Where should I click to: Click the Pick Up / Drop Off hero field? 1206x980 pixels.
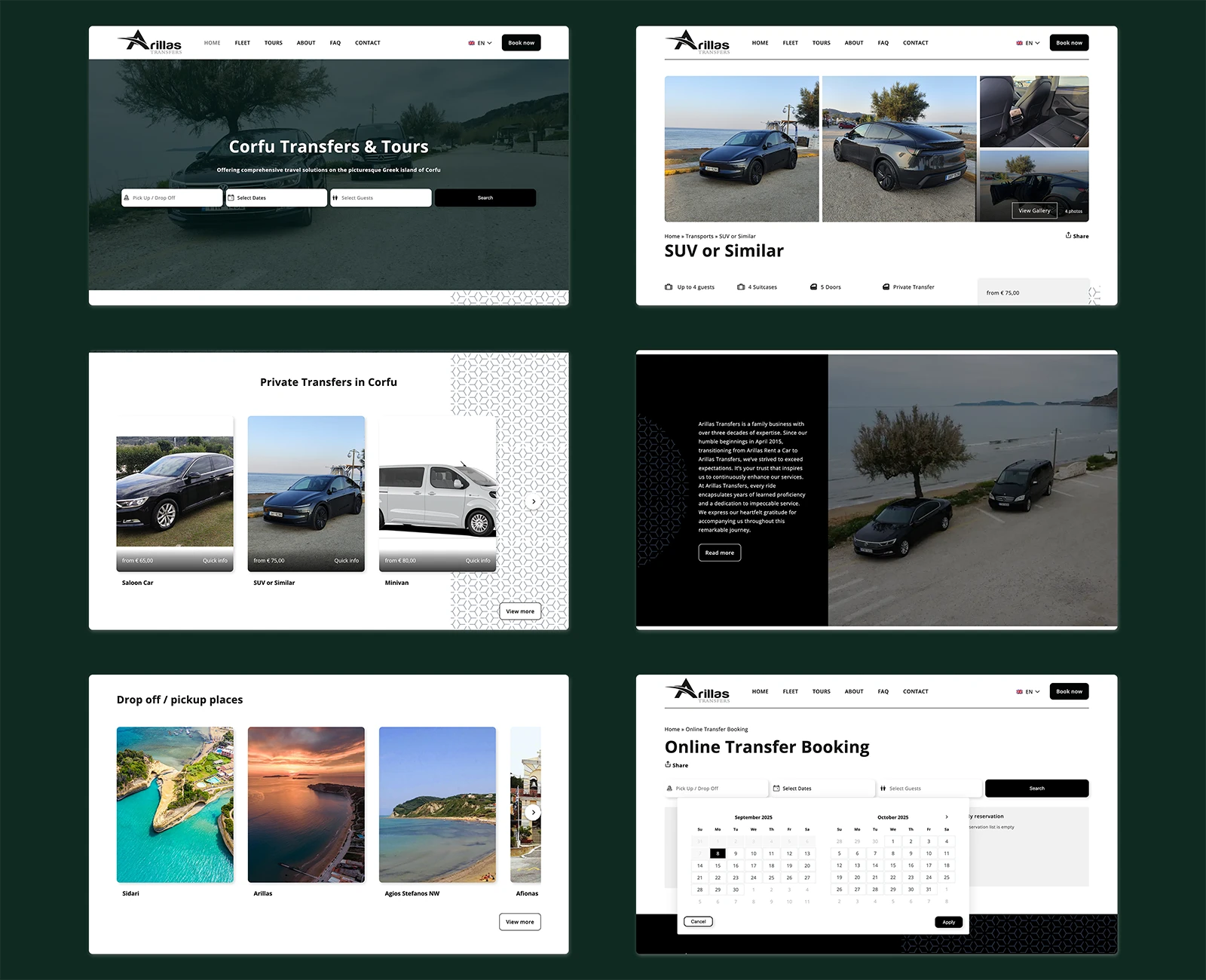(172, 198)
